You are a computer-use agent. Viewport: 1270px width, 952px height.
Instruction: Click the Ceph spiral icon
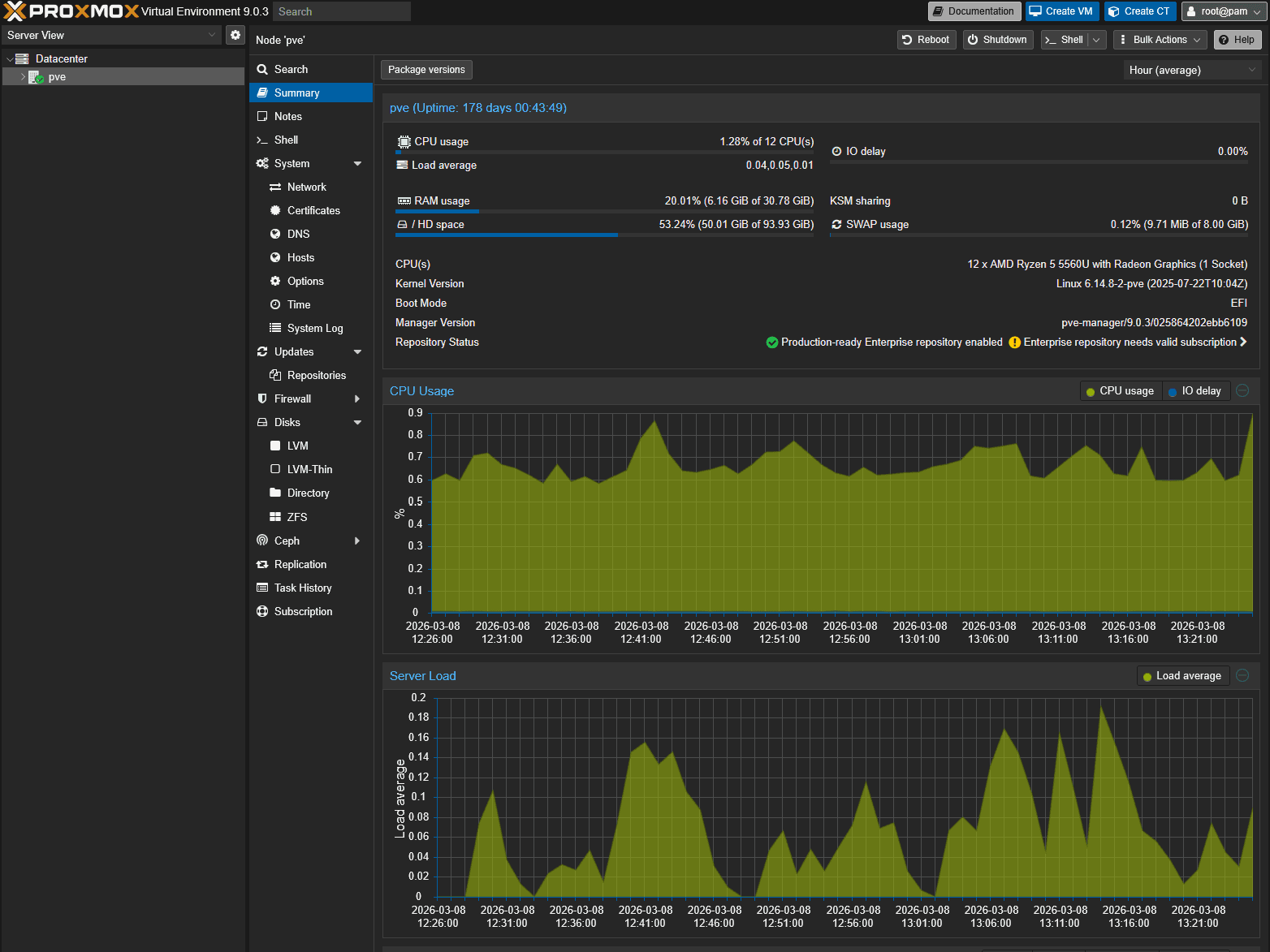click(x=262, y=541)
